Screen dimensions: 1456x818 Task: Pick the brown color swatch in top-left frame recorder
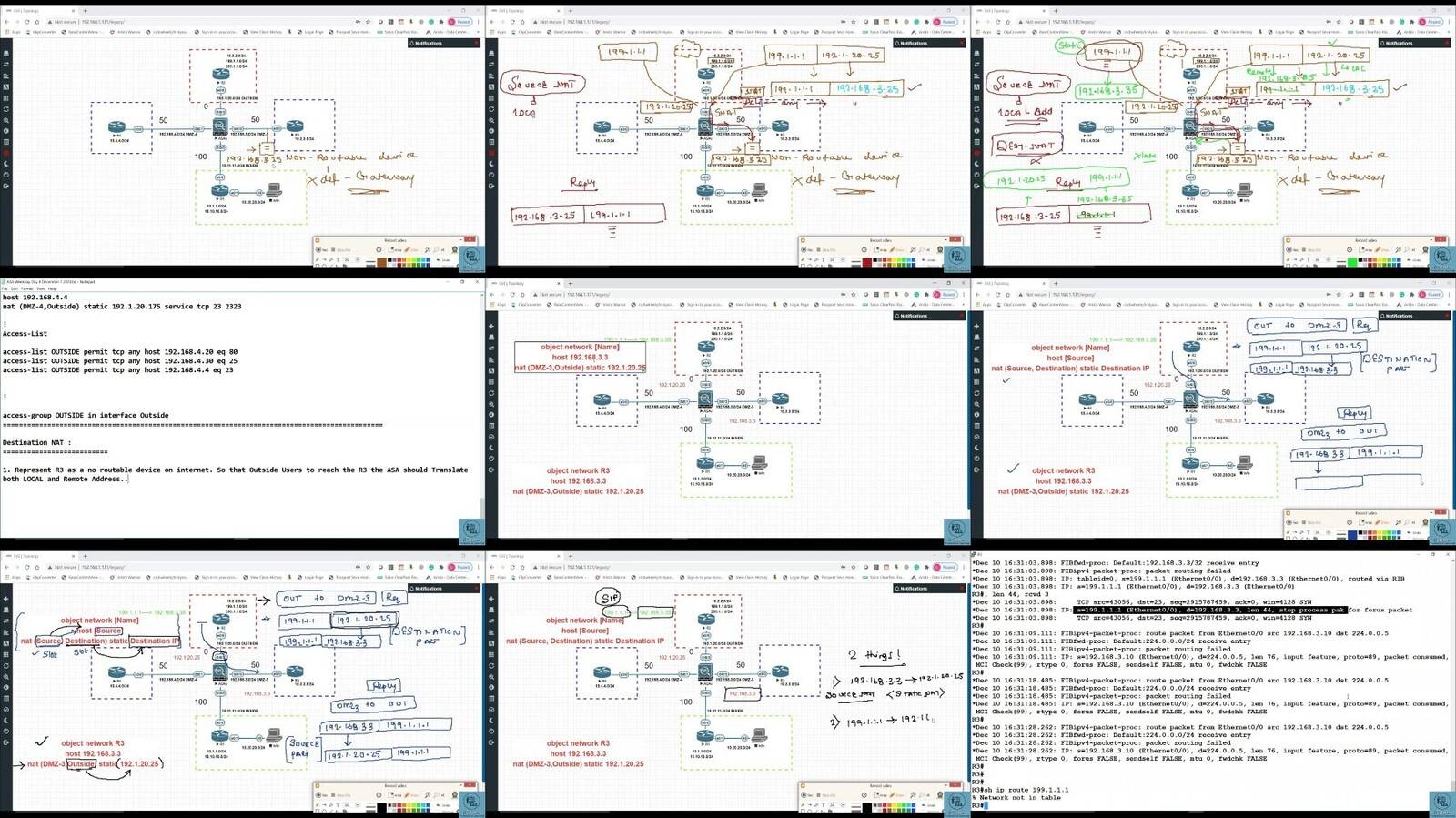click(x=381, y=261)
